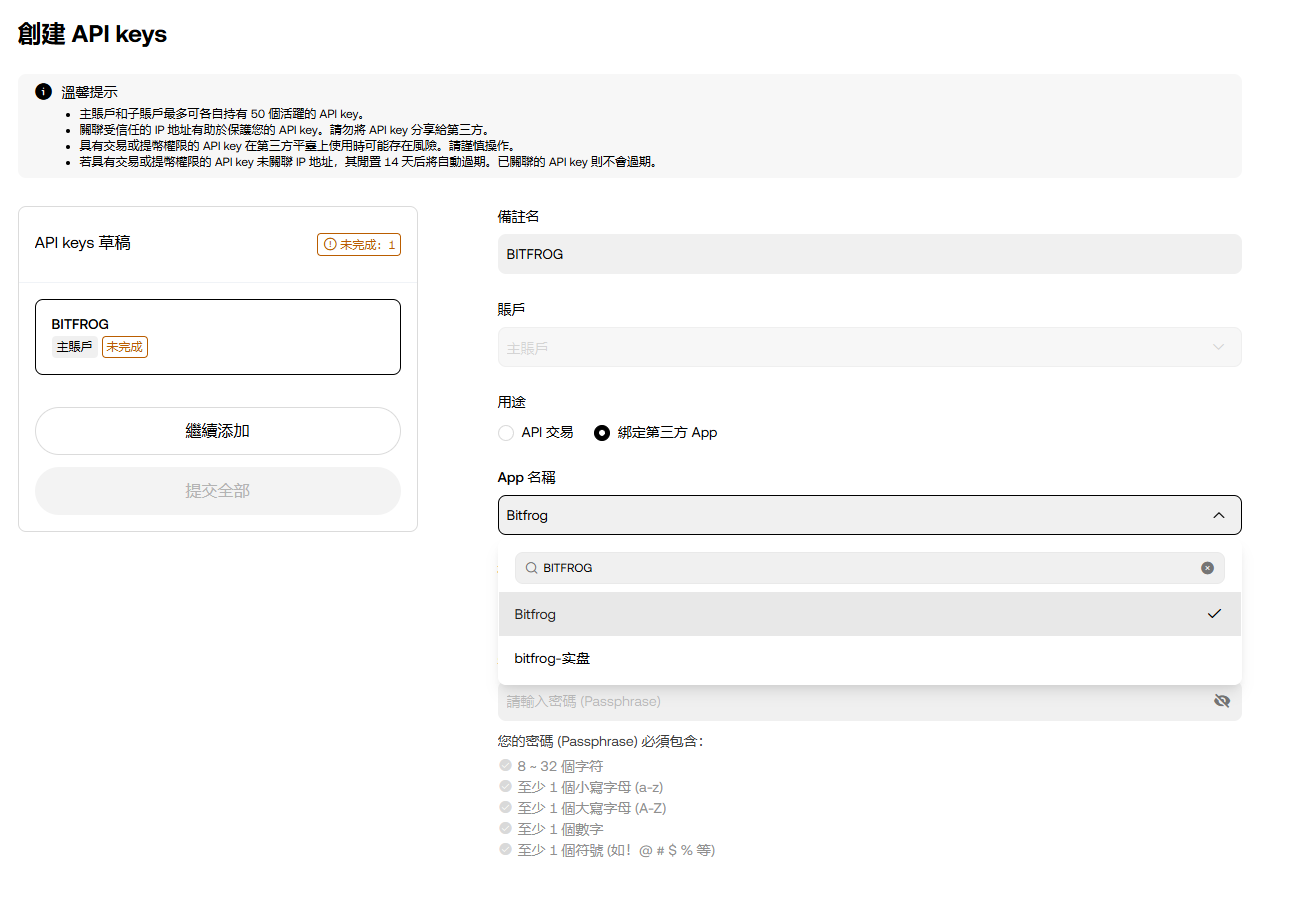The image size is (1297, 919).
Task: Click the check icon beside 至少 1 個小寫字母
Action: click(505, 786)
